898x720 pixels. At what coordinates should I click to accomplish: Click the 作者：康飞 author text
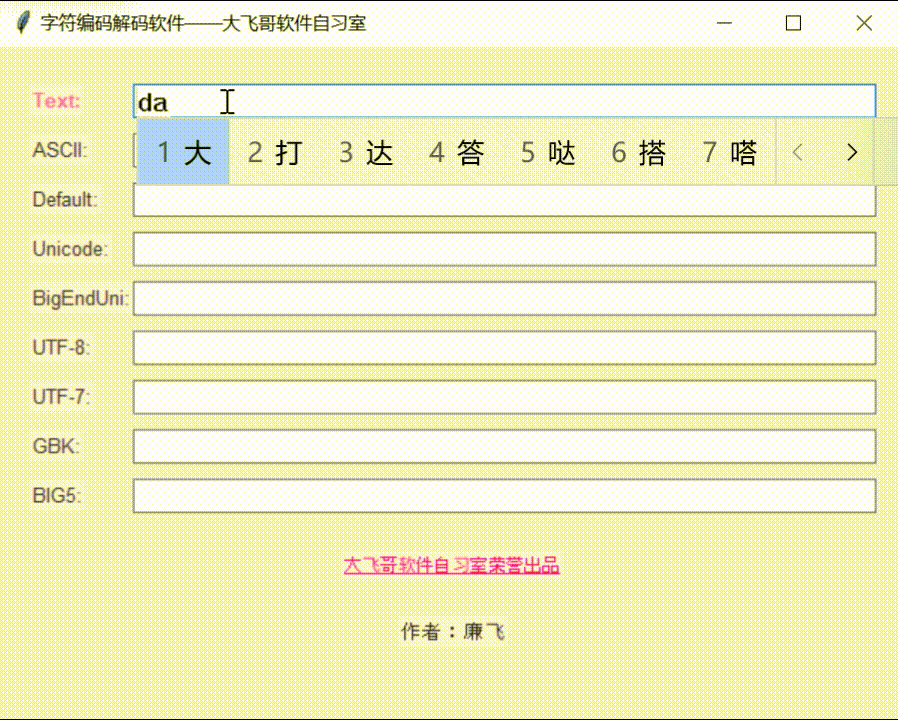tap(452, 631)
